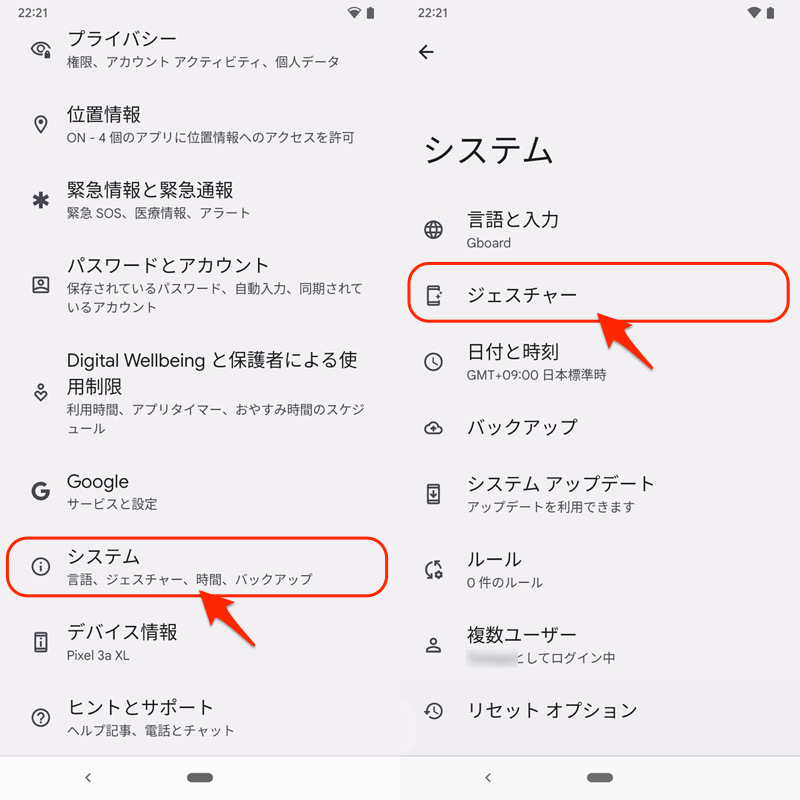The width and height of the screenshot is (800, 800).
Task: Tap the left screen home pill
Action: pyautogui.click(x=200, y=778)
